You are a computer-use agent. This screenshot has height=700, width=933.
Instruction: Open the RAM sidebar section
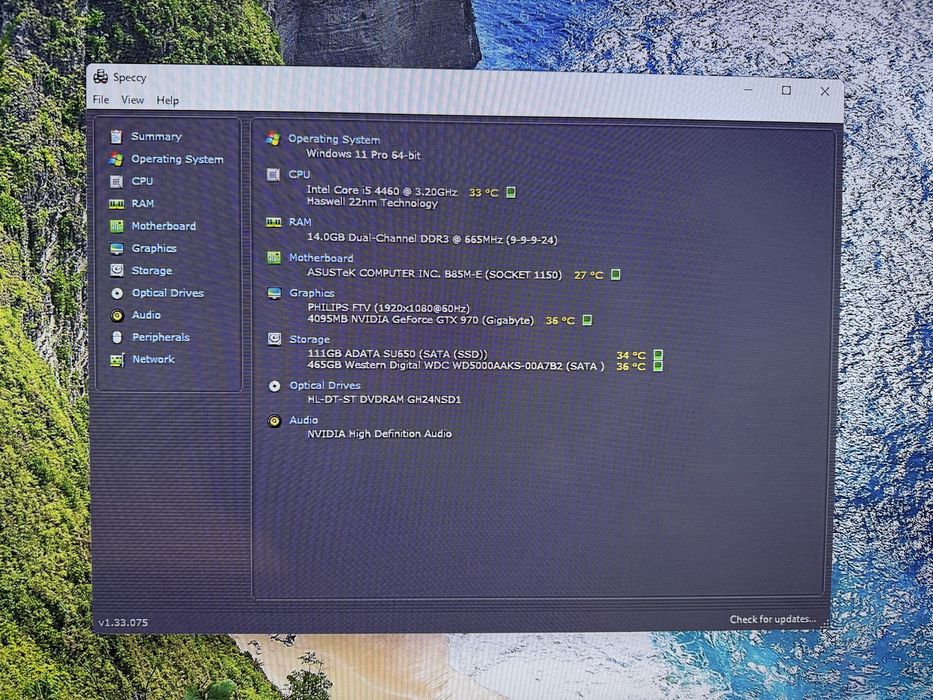143,204
